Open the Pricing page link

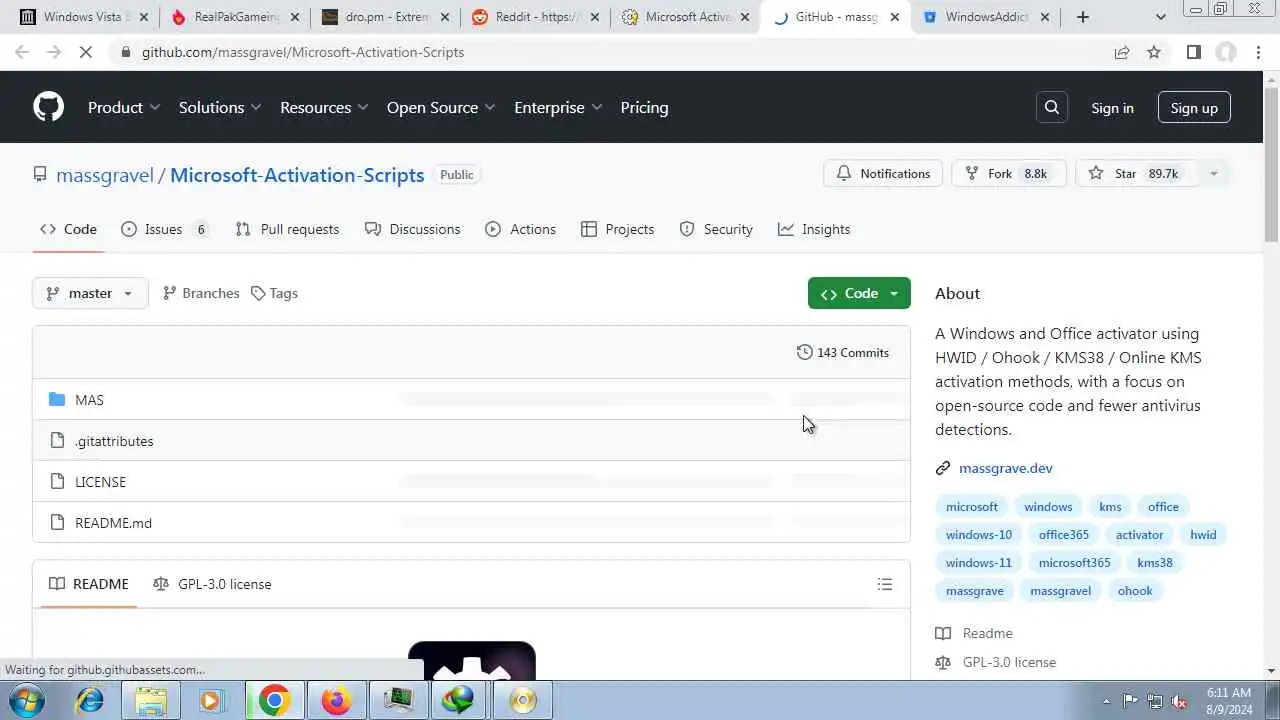point(644,107)
